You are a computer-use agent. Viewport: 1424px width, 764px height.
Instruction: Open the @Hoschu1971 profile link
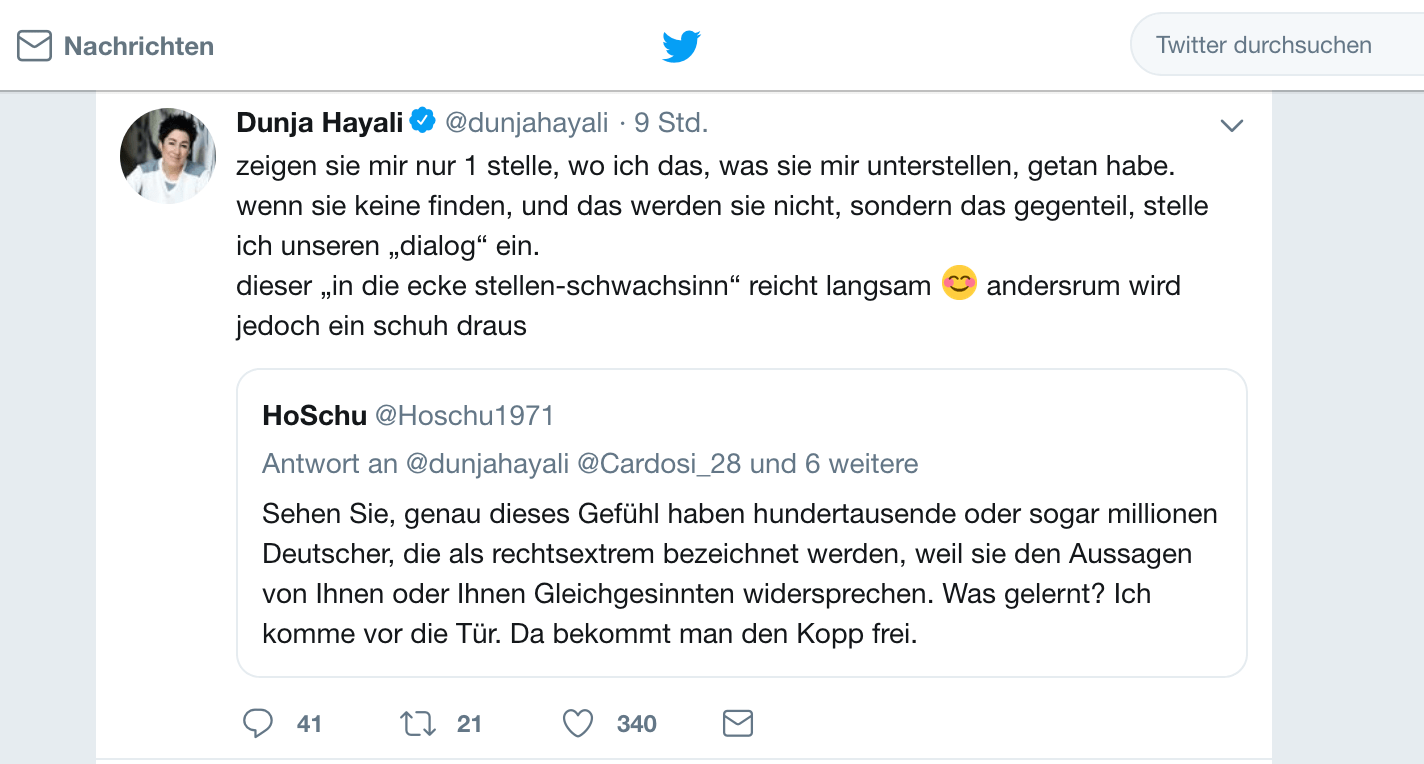click(x=465, y=415)
